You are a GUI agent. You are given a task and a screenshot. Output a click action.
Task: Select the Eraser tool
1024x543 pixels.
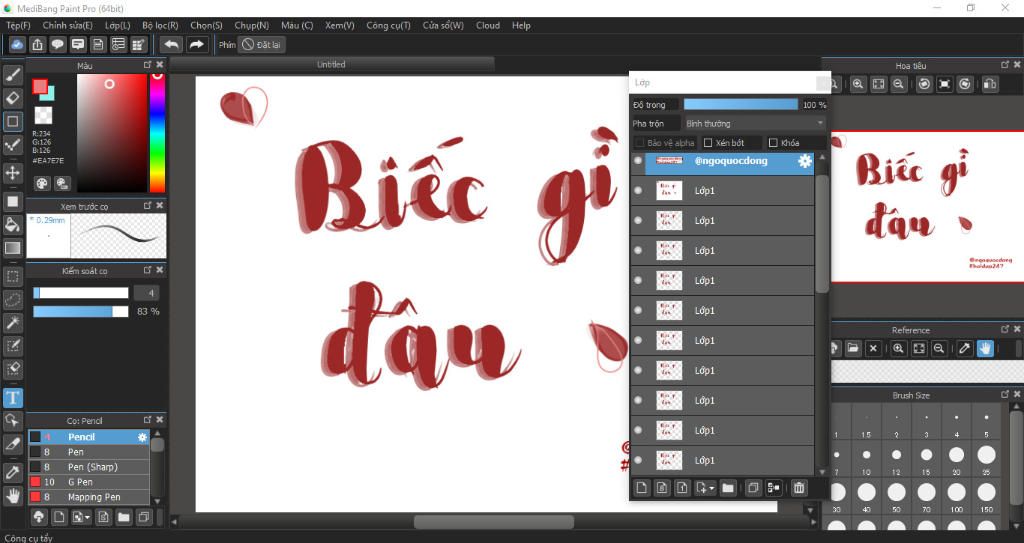pos(12,98)
